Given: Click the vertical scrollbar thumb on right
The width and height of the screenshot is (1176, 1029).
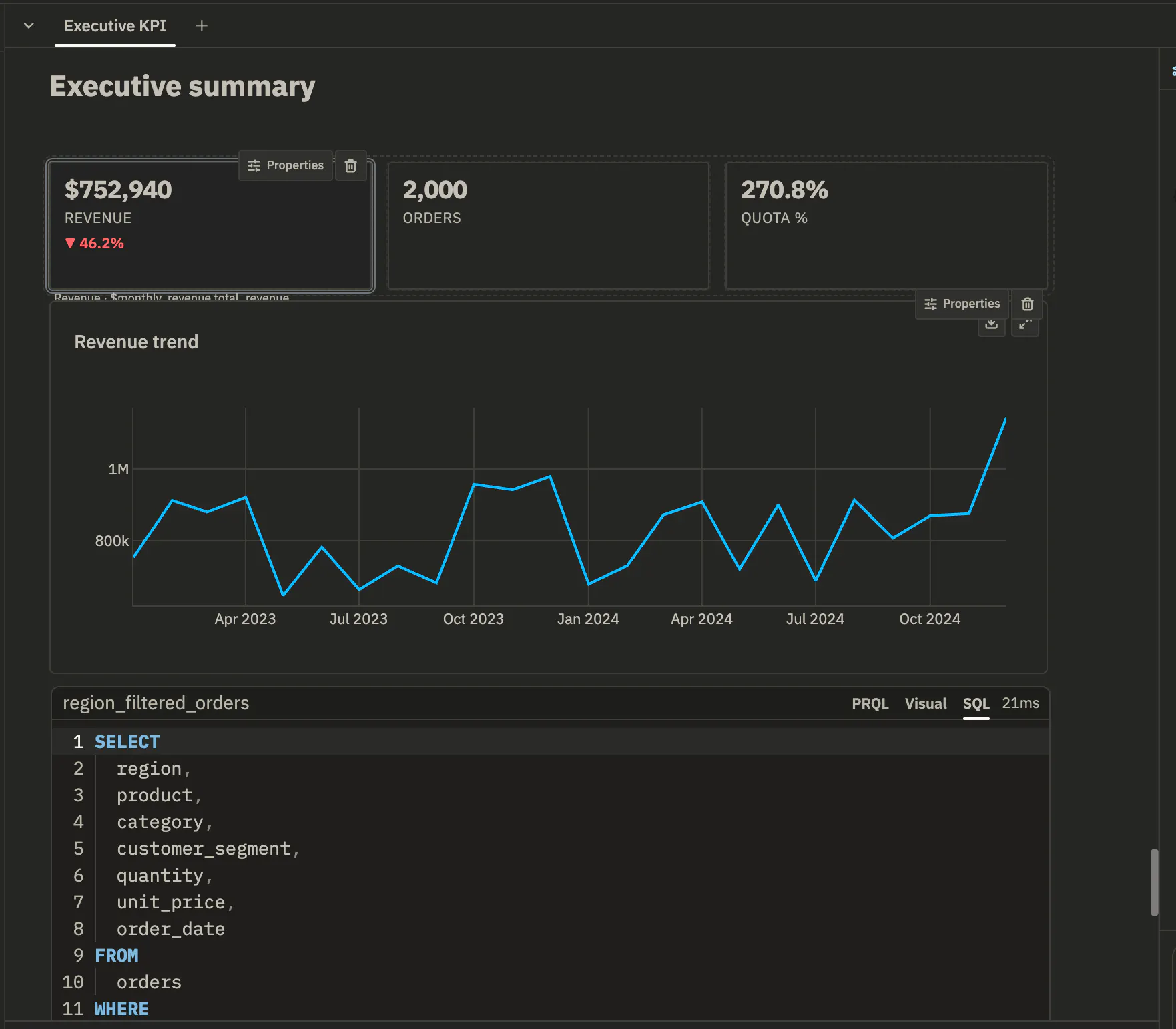Looking at the screenshot, I should 1154,882.
